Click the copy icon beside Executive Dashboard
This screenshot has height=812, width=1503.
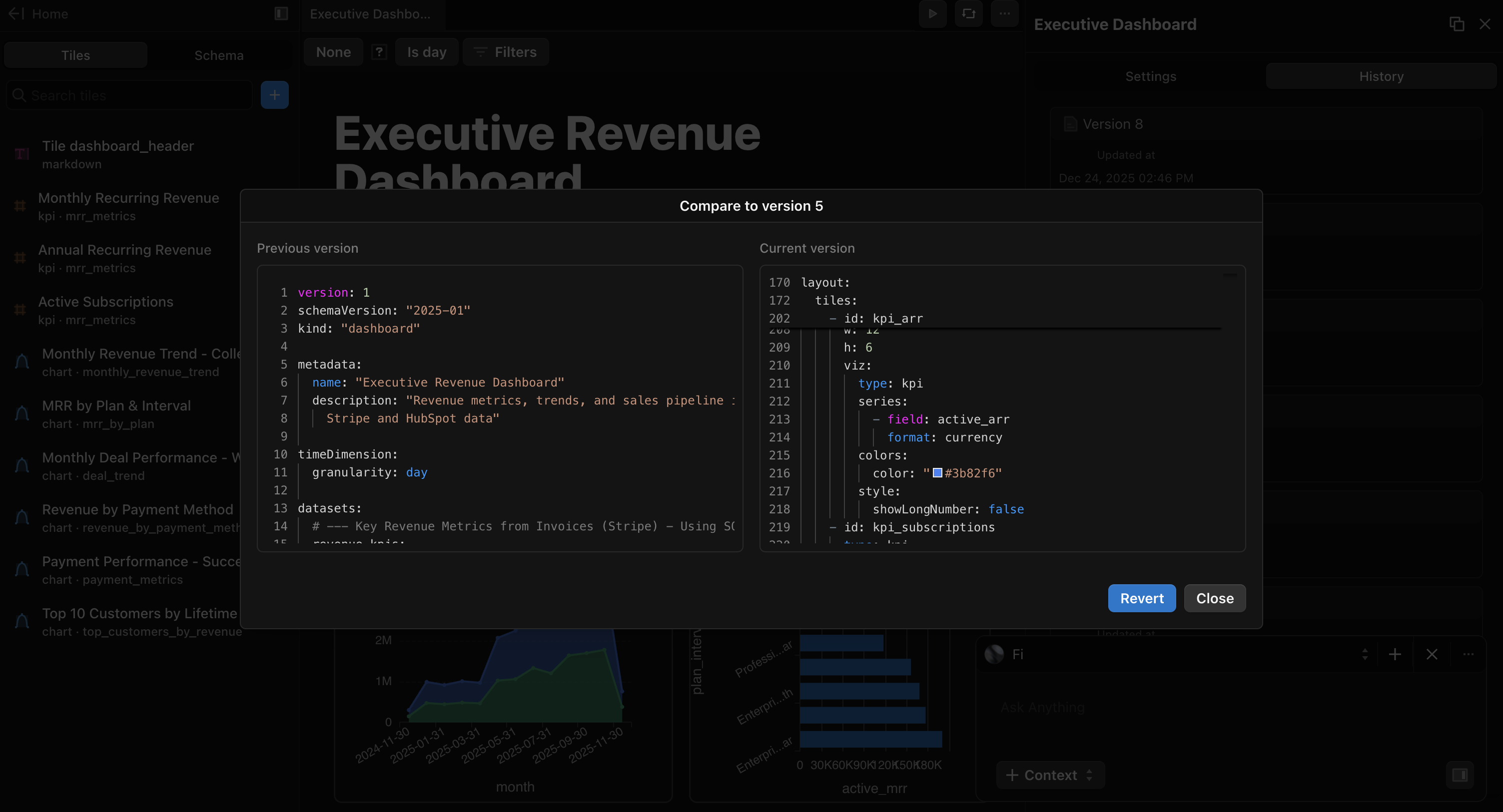tap(1457, 24)
